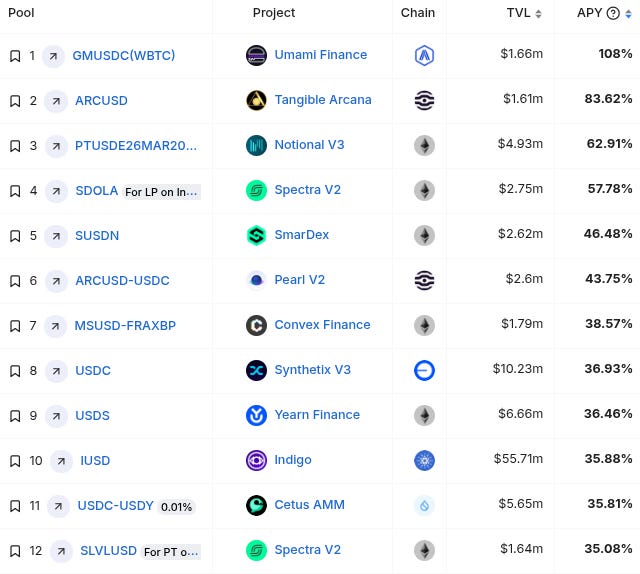Click the Project column header
The height and width of the screenshot is (574, 640).
pyautogui.click(x=274, y=13)
